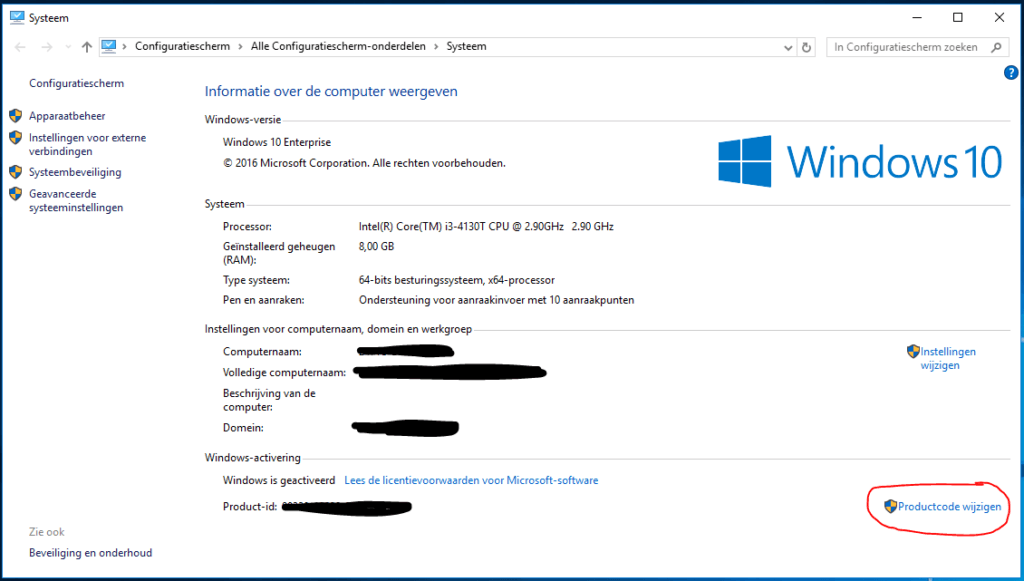Click the Systeem window title icon
The width and height of the screenshot is (1024, 581).
[17, 18]
